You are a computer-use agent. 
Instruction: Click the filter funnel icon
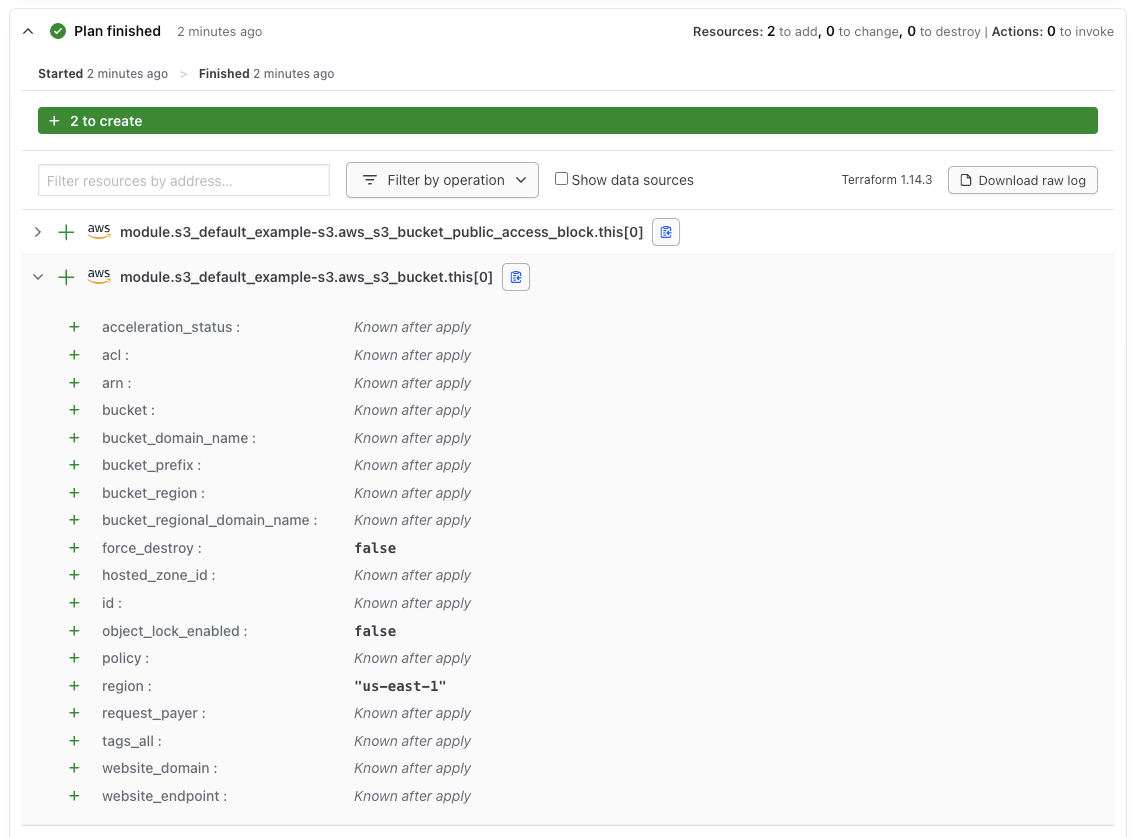click(x=368, y=180)
